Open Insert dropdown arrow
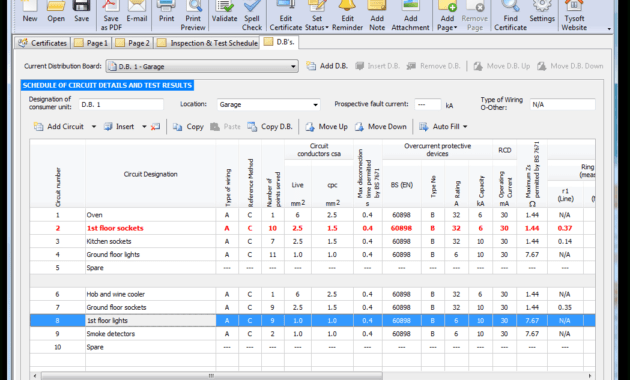The width and height of the screenshot is (630, 380). click(x=144, y=127)
